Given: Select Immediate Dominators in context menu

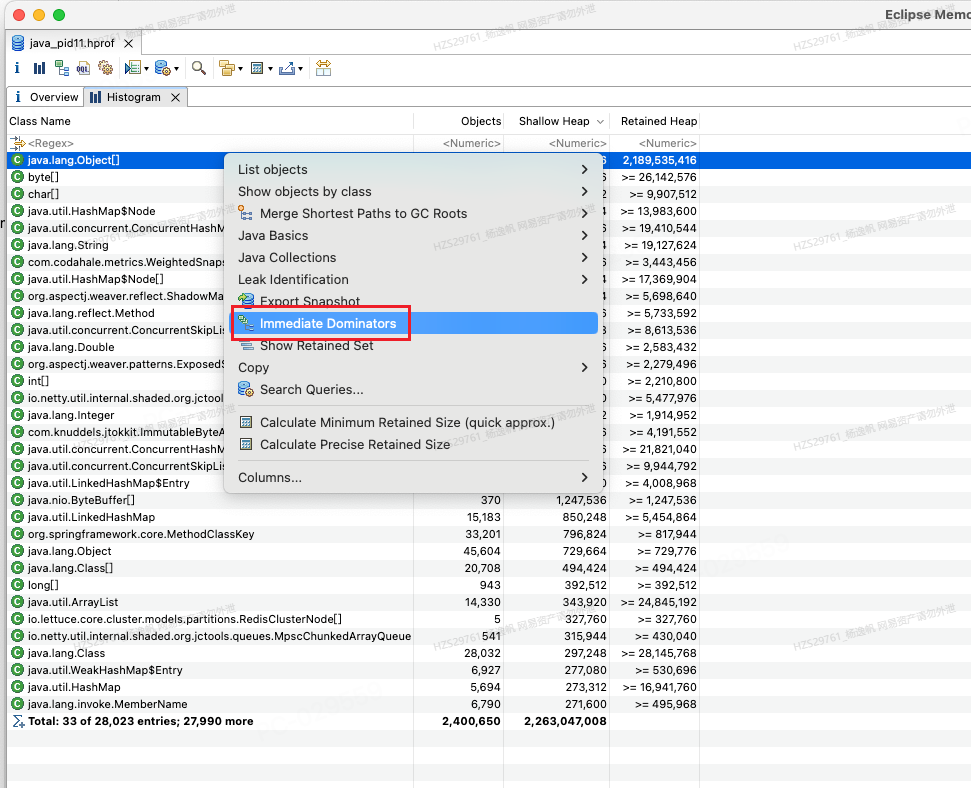Looking at the screenshot, I should [x=413, y=323].
